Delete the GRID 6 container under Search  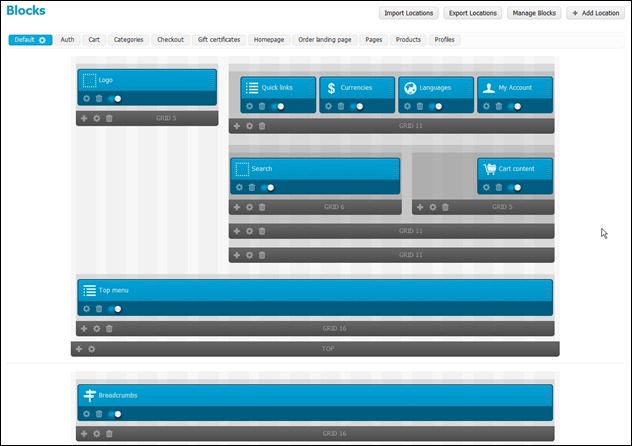pos(262,207)
